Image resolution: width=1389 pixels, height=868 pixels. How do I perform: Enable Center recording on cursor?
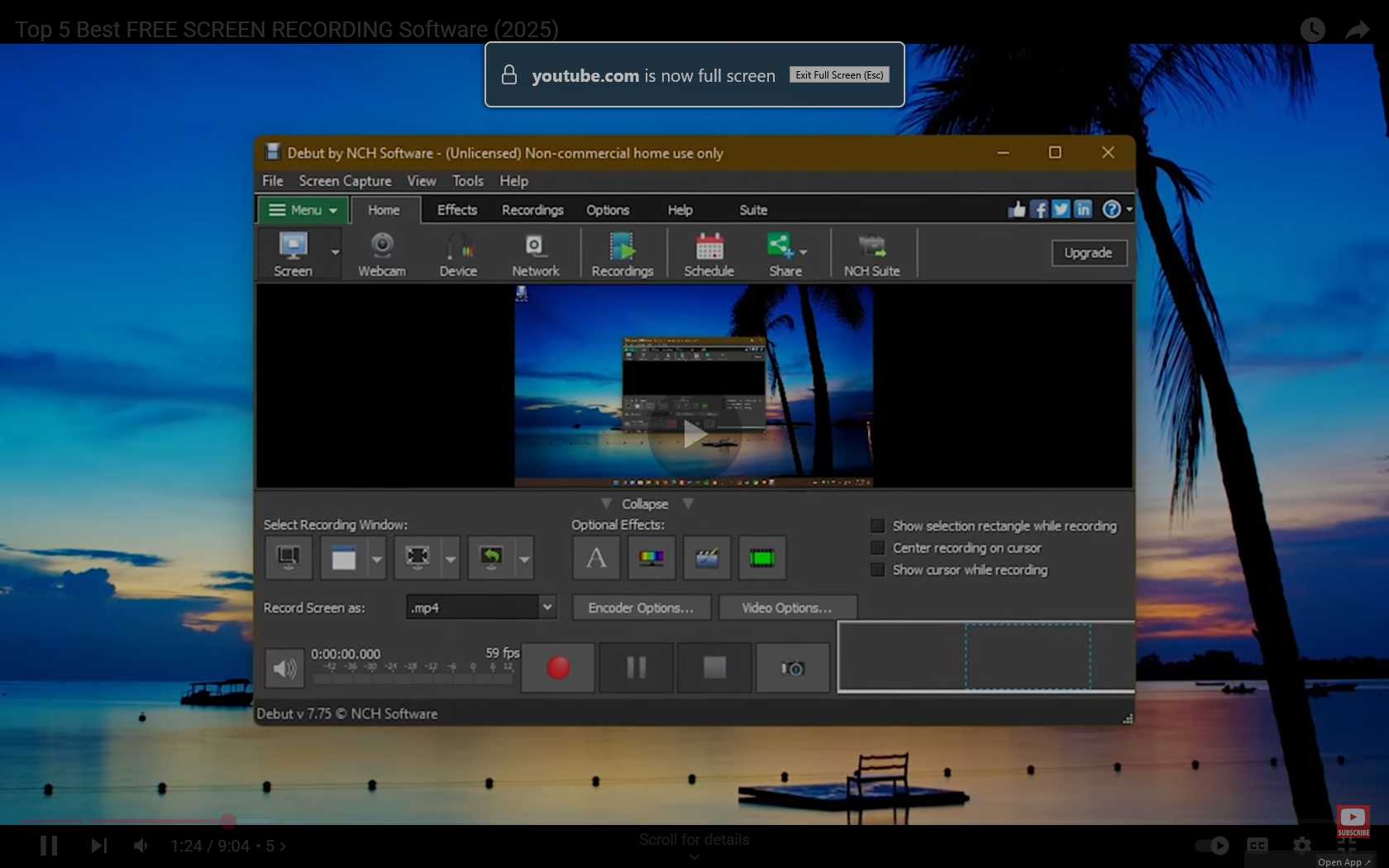(x=878, y=548)
